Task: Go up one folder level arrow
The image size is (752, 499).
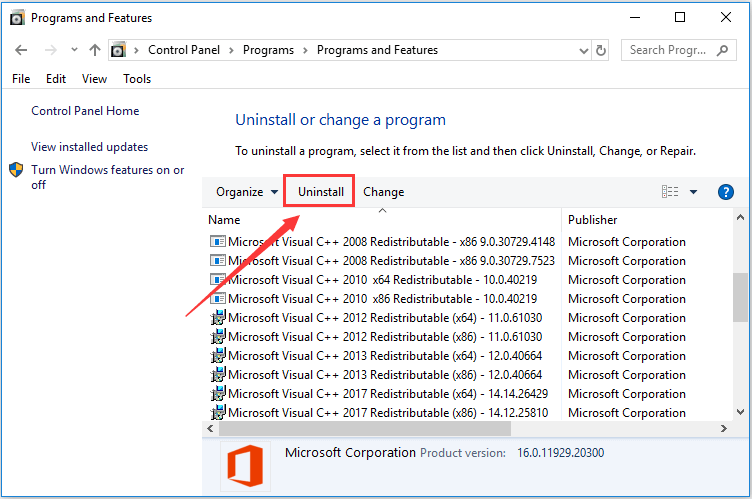Action: pyautogui.click(x=95, y=50)
